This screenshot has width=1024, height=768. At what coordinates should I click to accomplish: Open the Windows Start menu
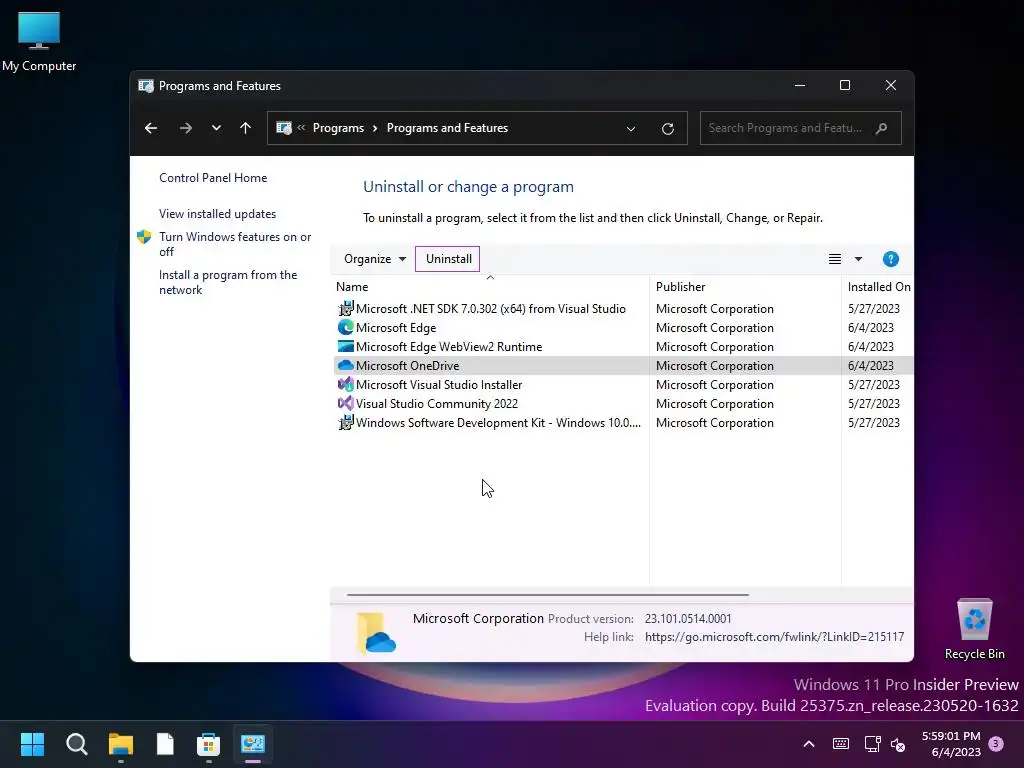[x=32, y=744]
